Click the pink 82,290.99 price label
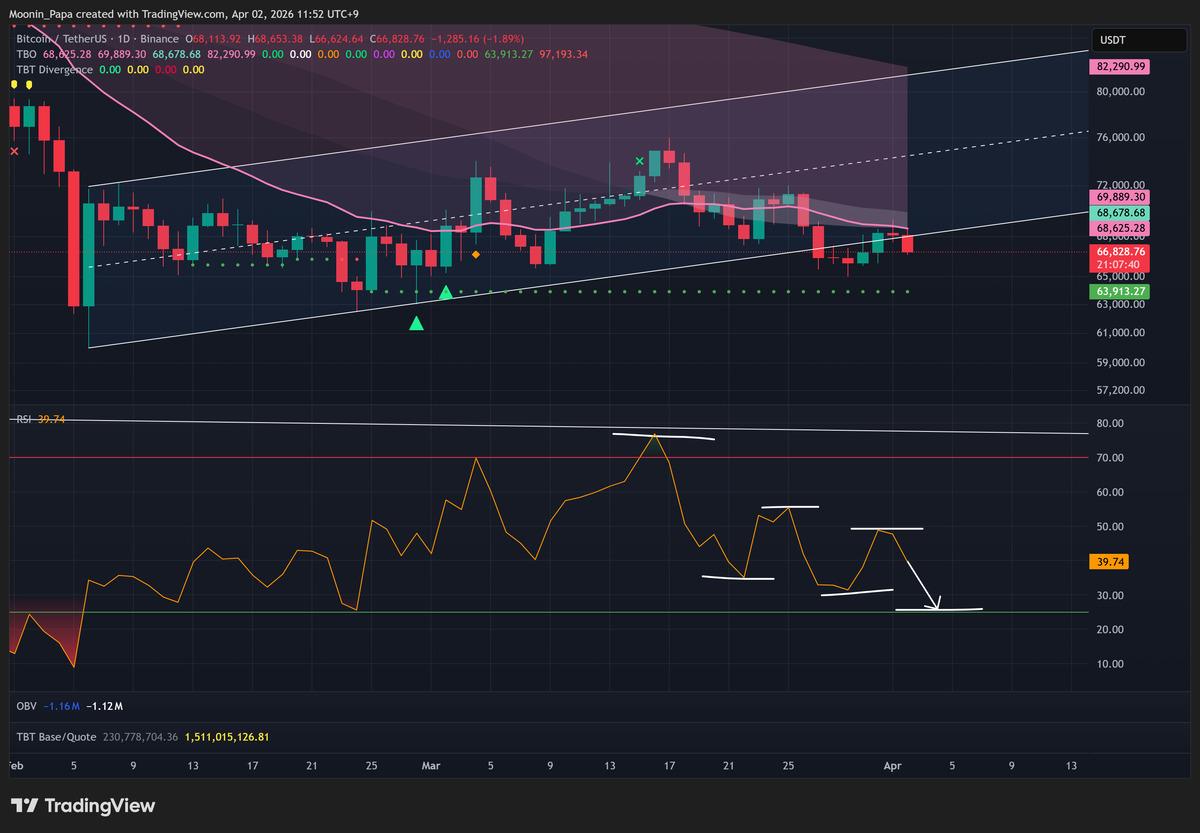1200x833 pixels. [x=1120, y=66]
